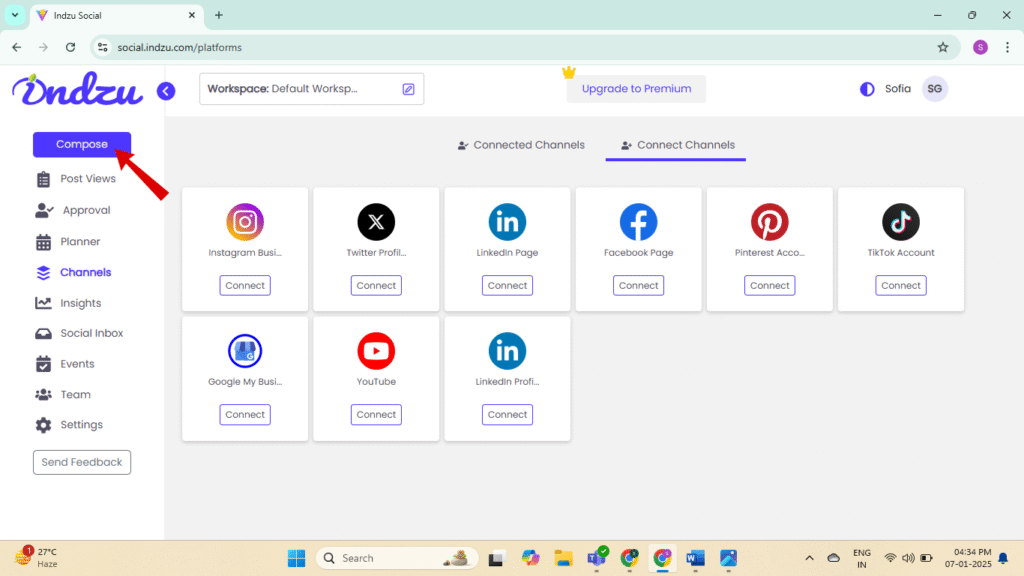Image resolution: width=1024 pixels, height=576 pixels.
Task: Open the Social Inbox
Action: click(x=79, y=333)
